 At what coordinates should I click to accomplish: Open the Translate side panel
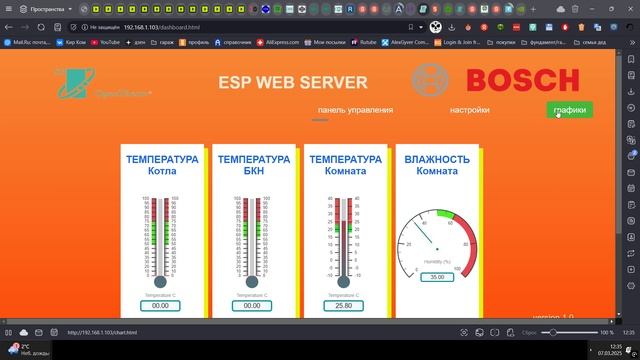coord(631,140)
